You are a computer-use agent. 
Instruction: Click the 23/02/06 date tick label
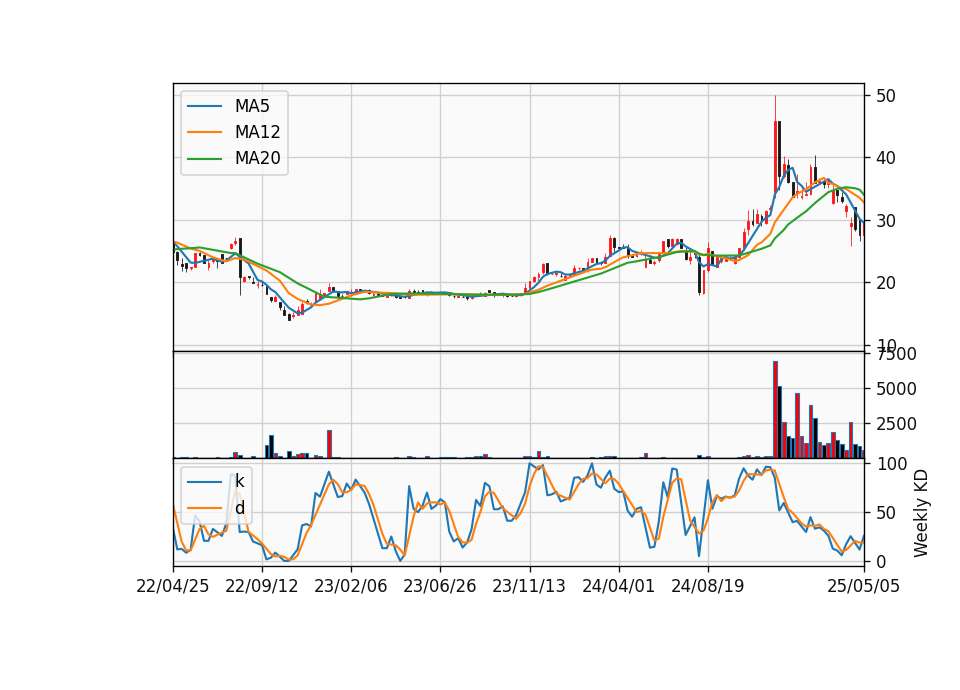(351, 586)
